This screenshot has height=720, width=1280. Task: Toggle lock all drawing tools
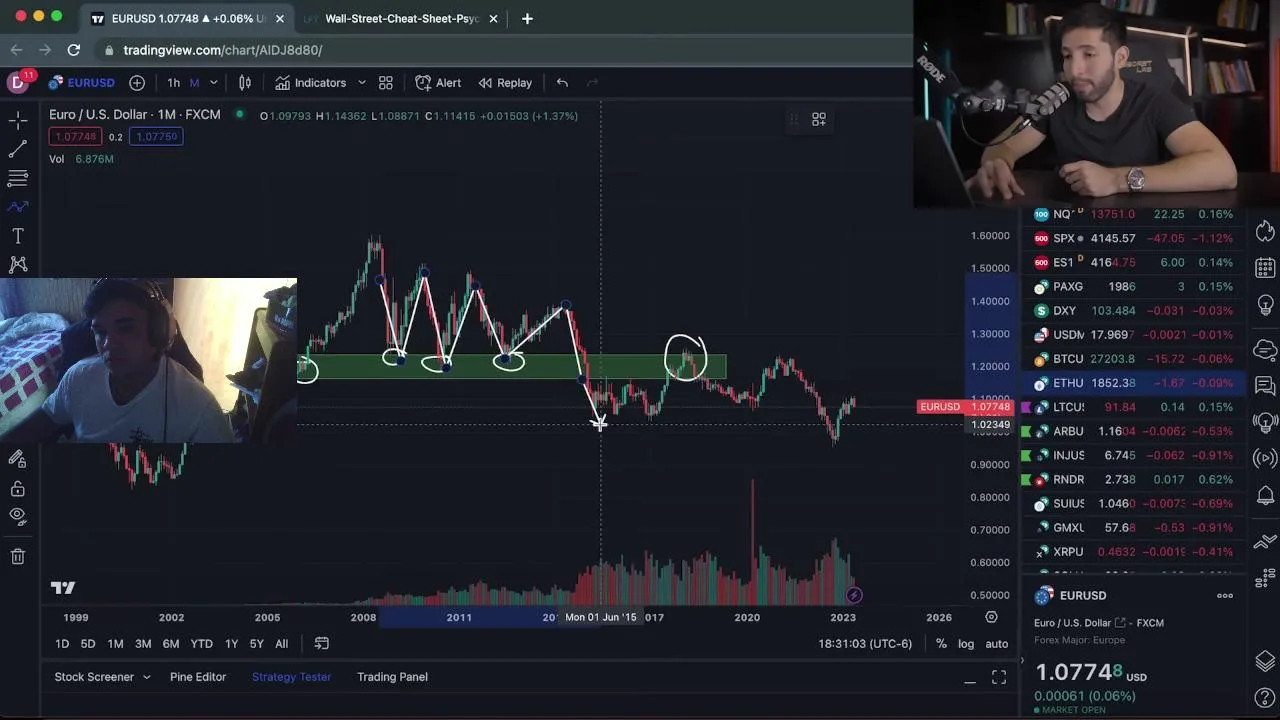coord(18,489)
